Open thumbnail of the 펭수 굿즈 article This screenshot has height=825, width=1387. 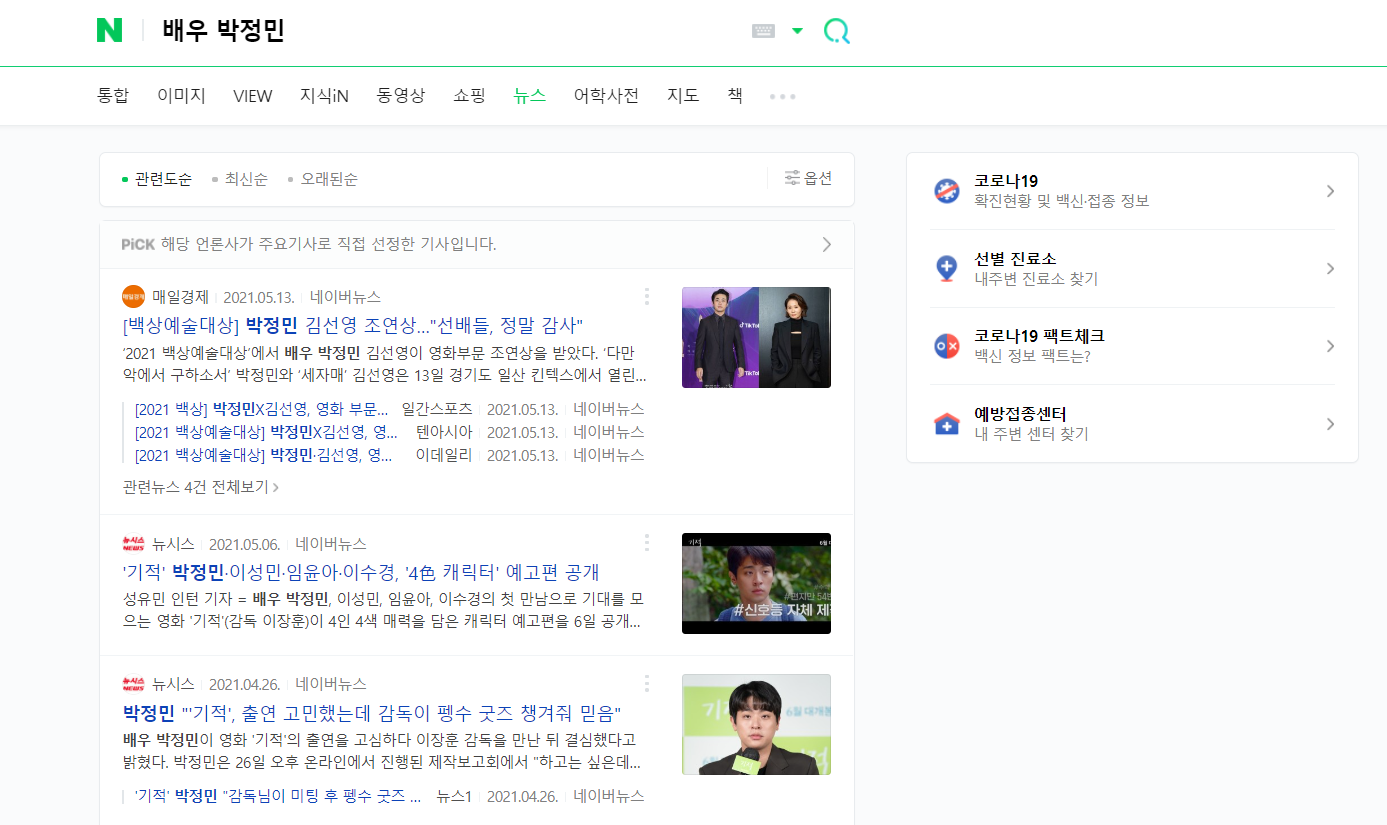click(x=756, y=724)
